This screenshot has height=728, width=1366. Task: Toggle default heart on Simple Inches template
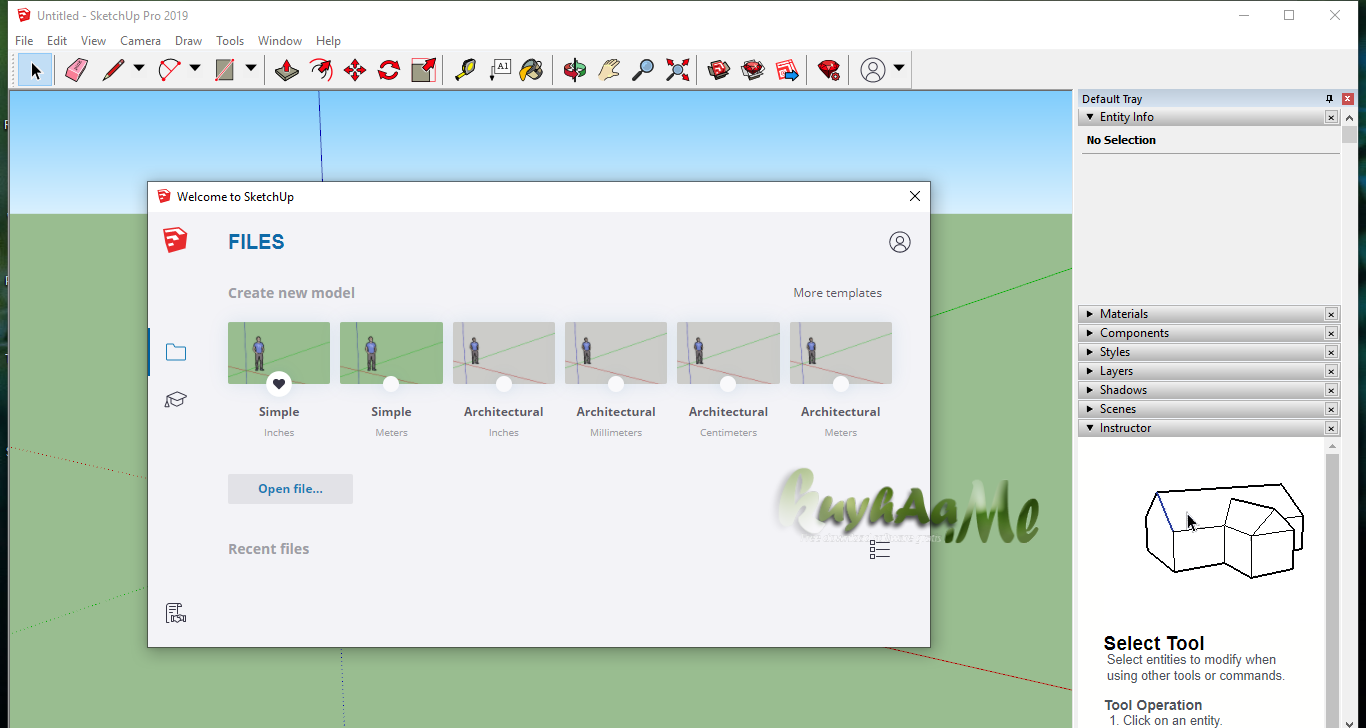pos(279,384)
